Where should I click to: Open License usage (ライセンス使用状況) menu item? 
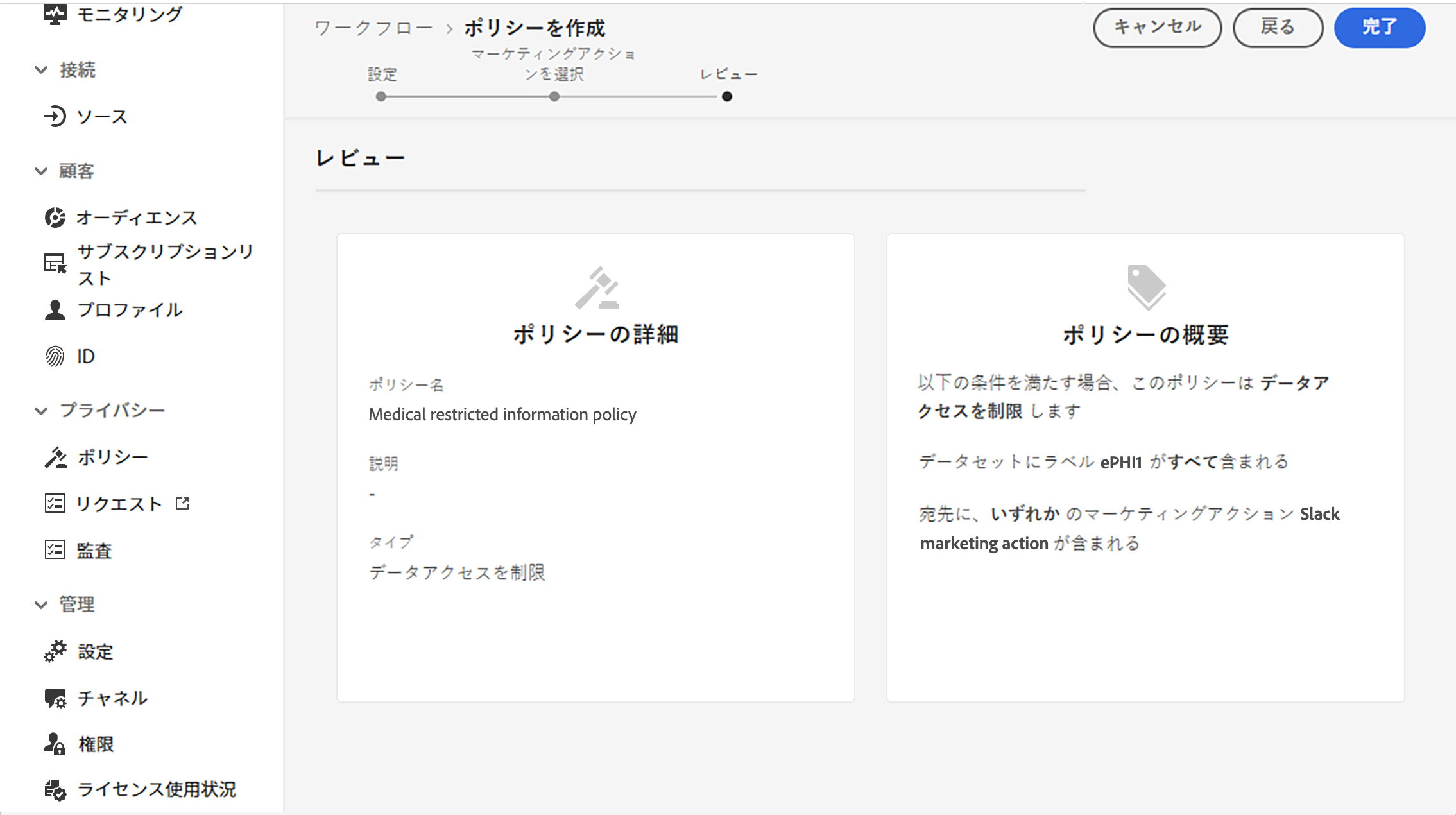click(x=157, y=789)
